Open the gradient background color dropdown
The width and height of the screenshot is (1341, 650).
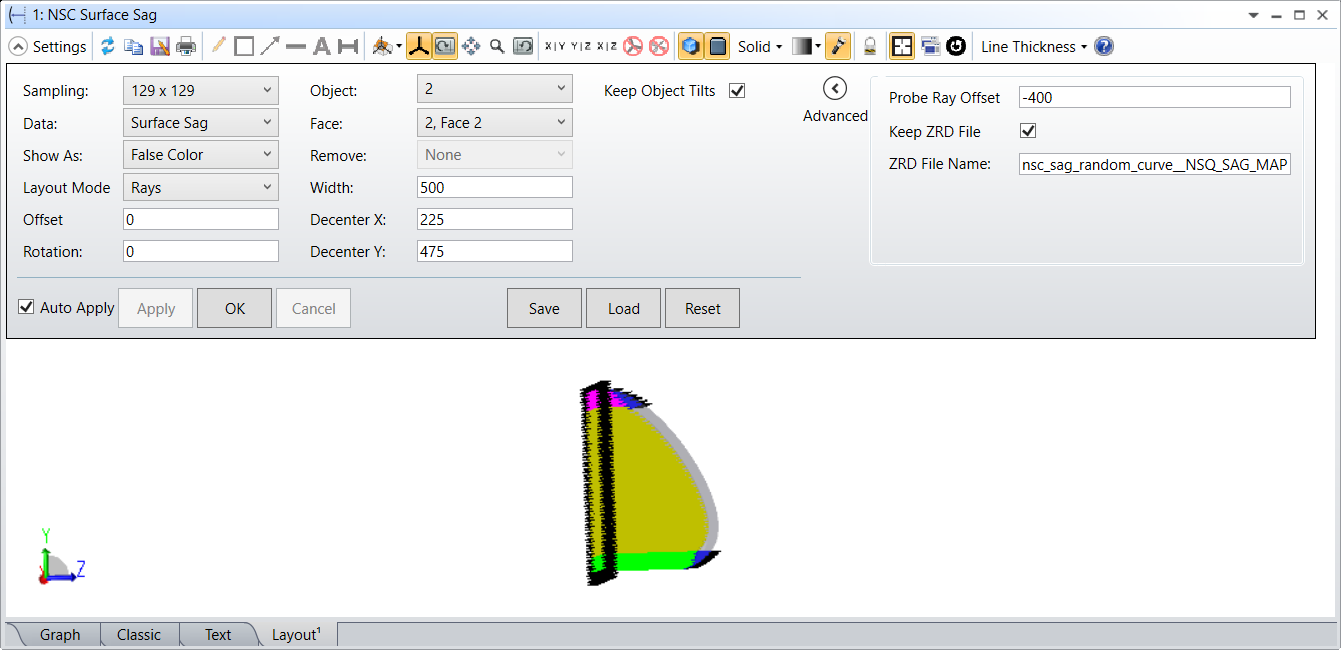pyautogui.click(x=807, y=46)
